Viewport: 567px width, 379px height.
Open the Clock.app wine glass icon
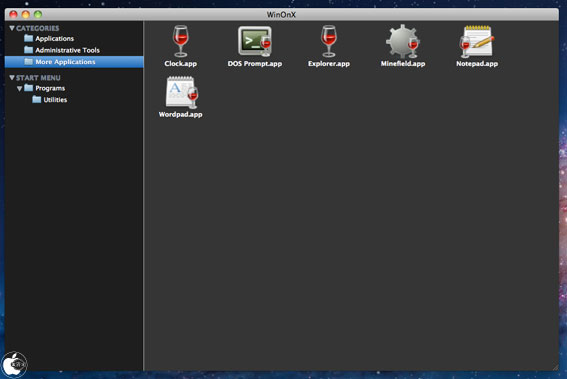(180, 41)
